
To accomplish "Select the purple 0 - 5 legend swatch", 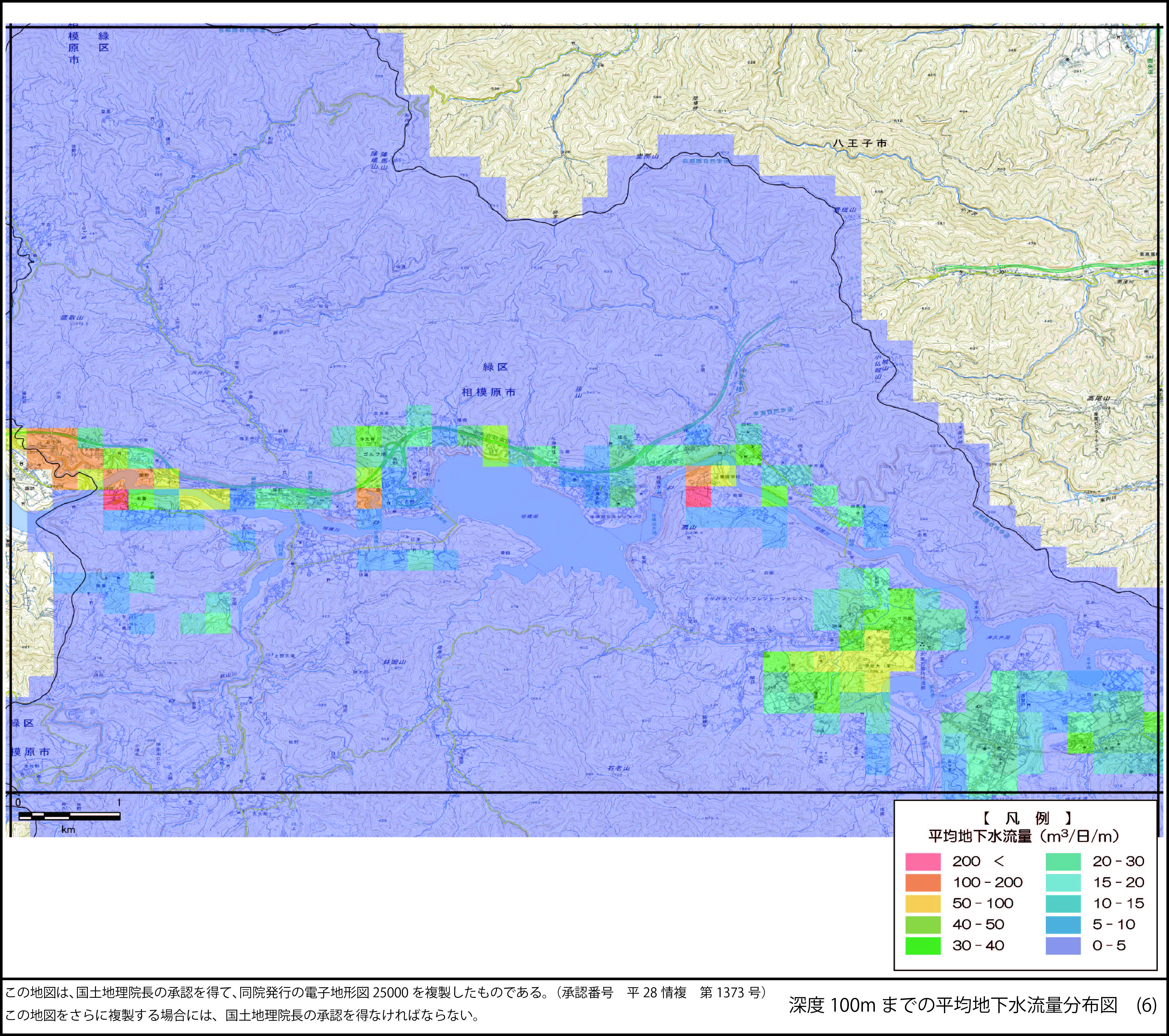I will [1063, 946].
